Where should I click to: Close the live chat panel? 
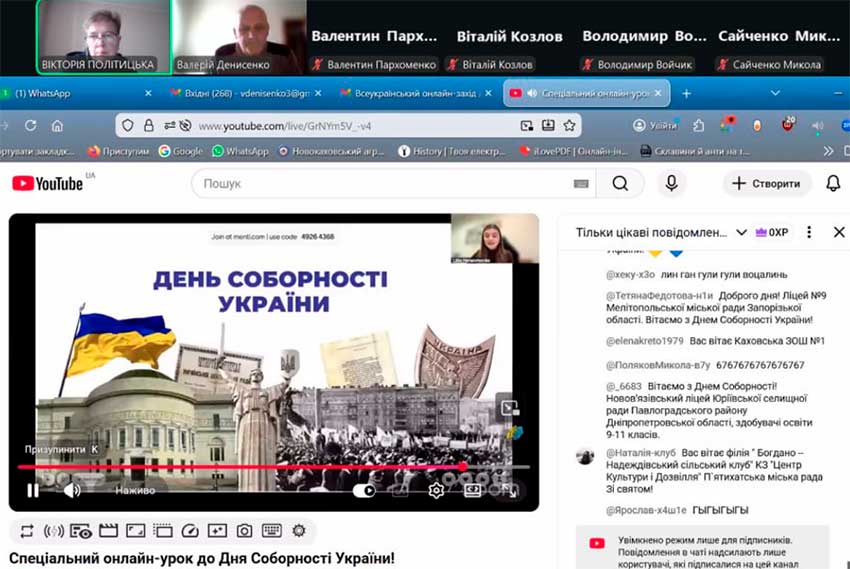click(x=839, y=232)
